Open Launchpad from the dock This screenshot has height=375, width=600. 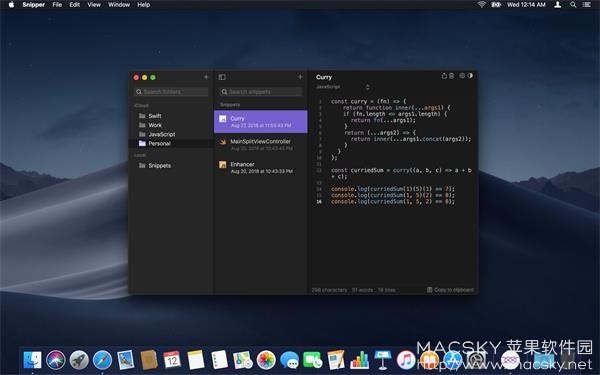click(79, 360)
